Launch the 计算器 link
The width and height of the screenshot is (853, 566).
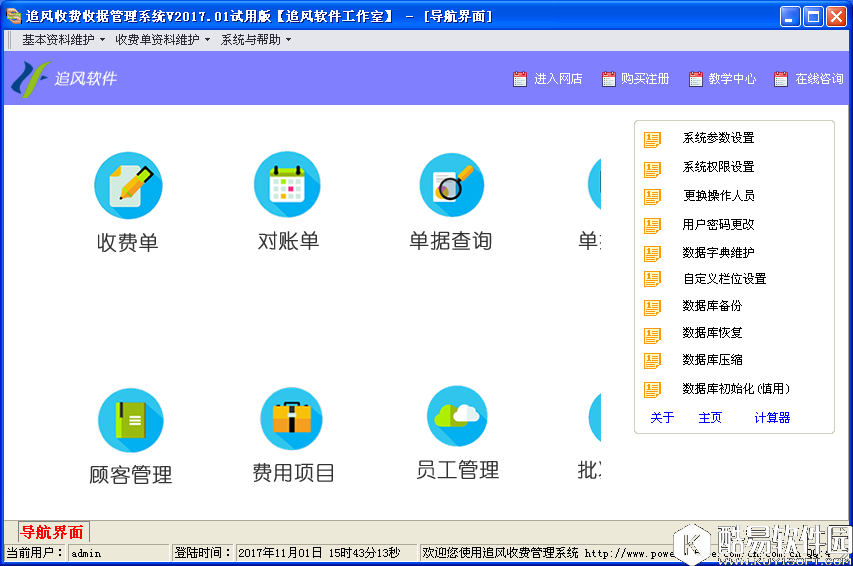pos(772,417)
